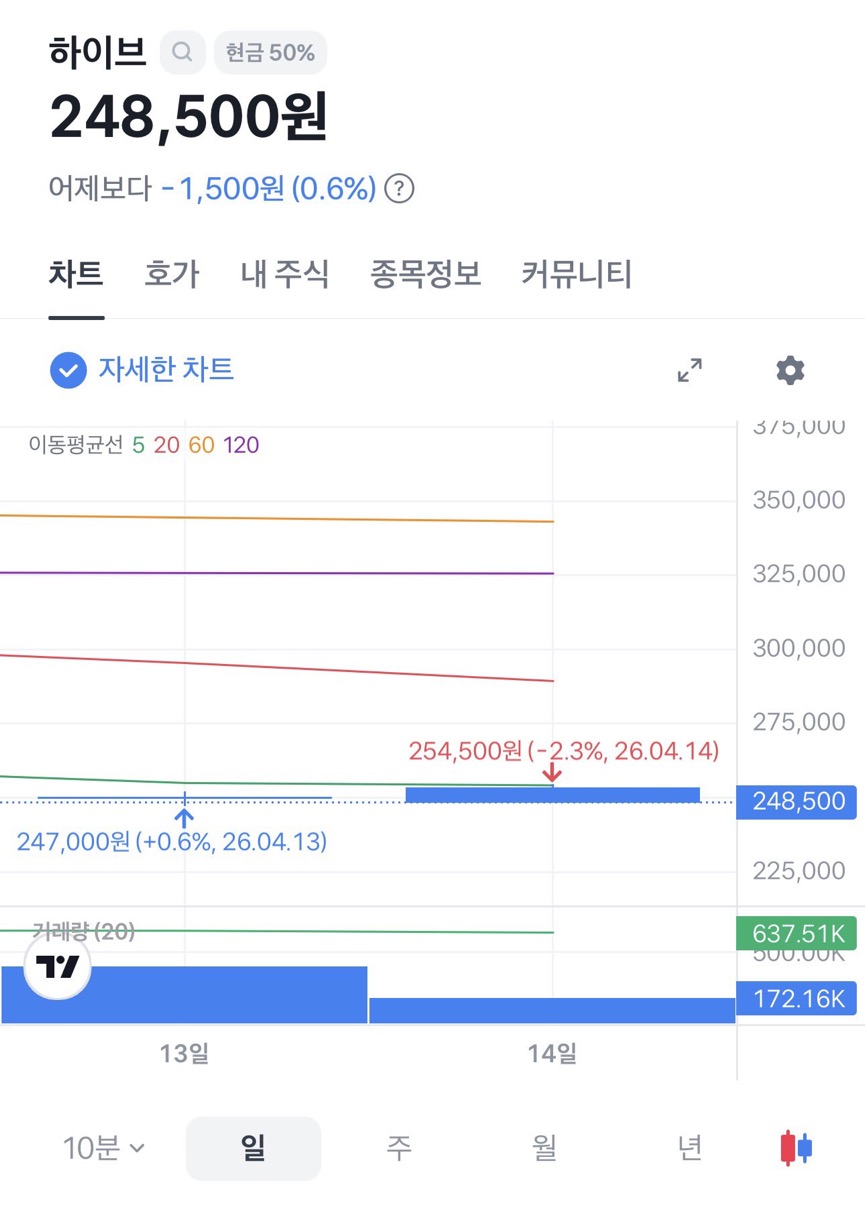
Task: Click the 325,000 price axis label
Action: tap(799, 574)
